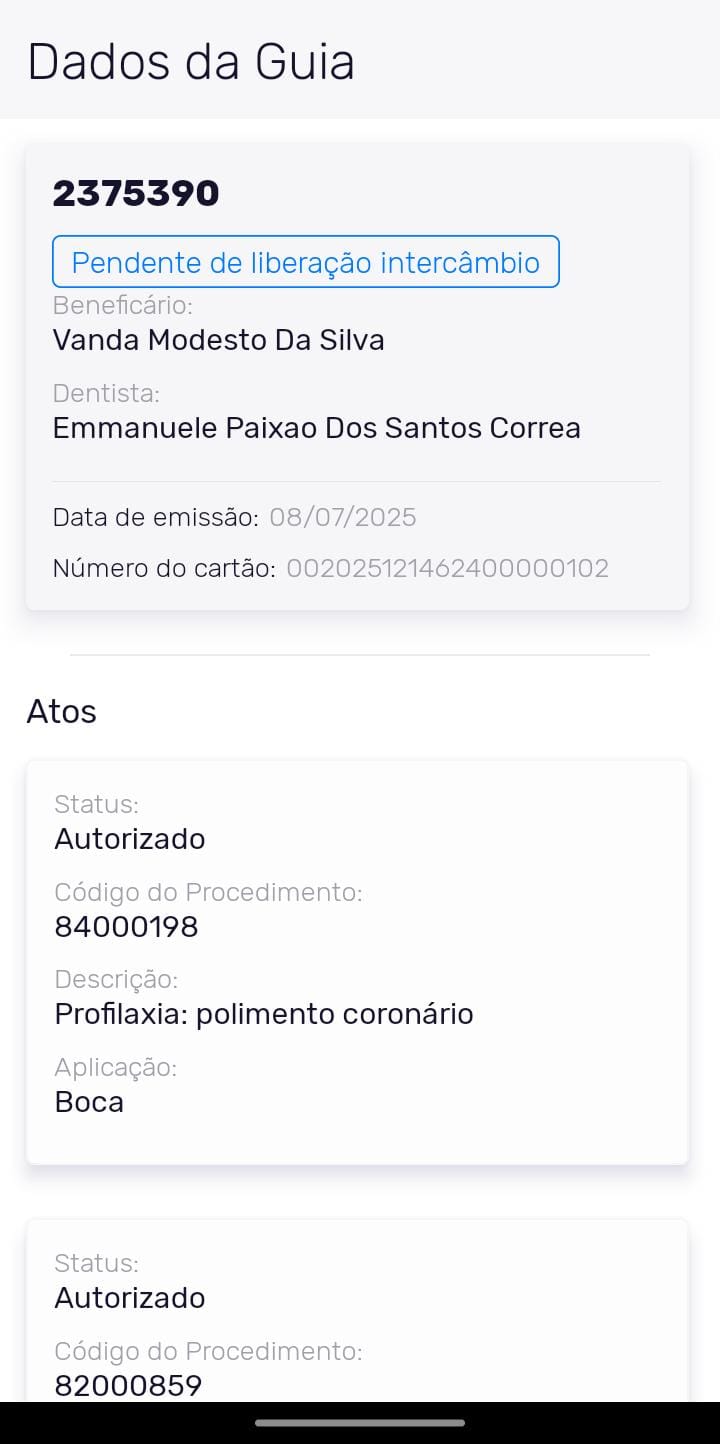
Task: Tap the "Data de emissão:" label
Action: pos(155,517)
